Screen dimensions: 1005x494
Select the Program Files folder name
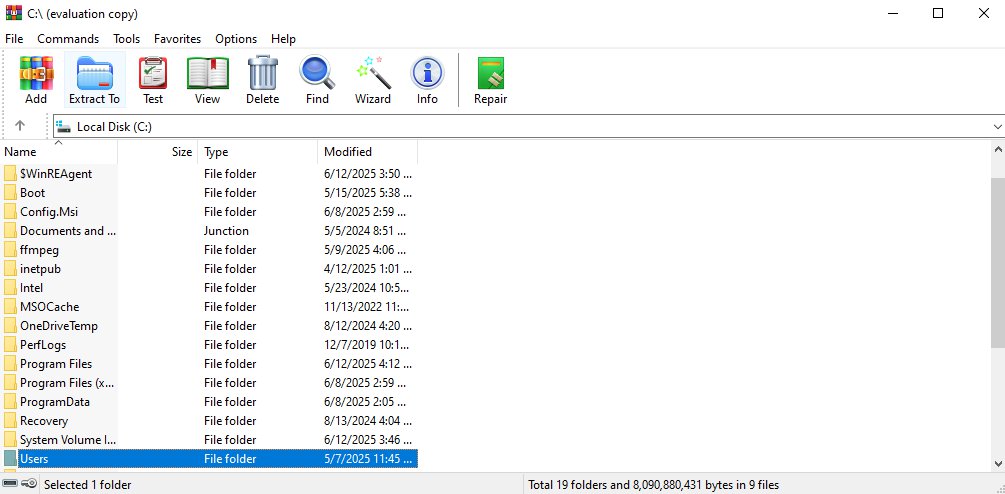click(x=56, y=364)
